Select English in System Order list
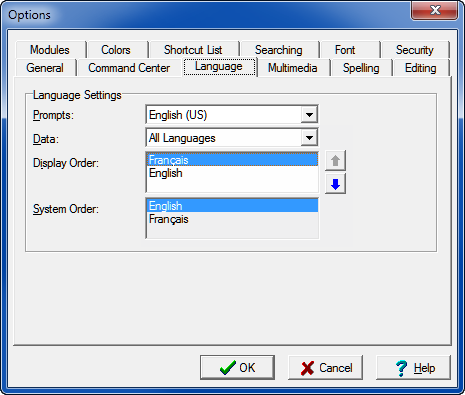 [232, 206]
